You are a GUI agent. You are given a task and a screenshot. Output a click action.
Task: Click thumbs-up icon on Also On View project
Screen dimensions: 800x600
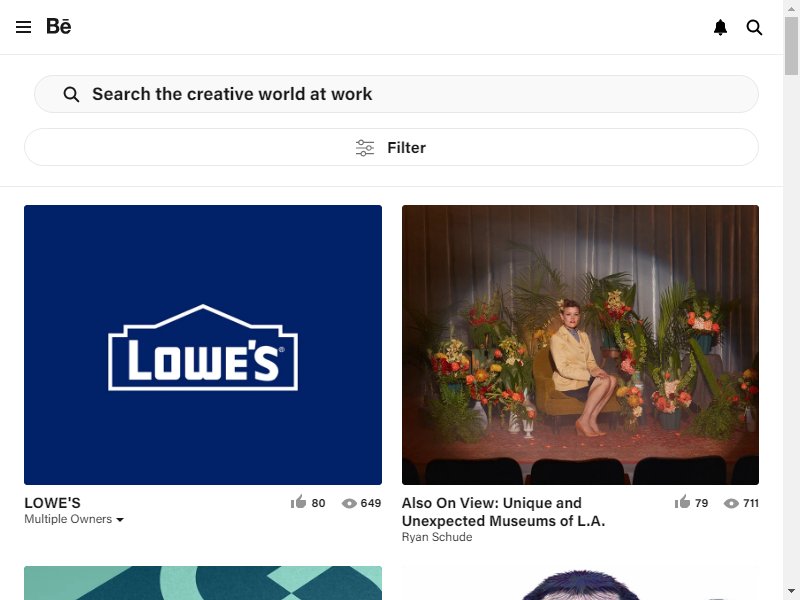(682, 502)
